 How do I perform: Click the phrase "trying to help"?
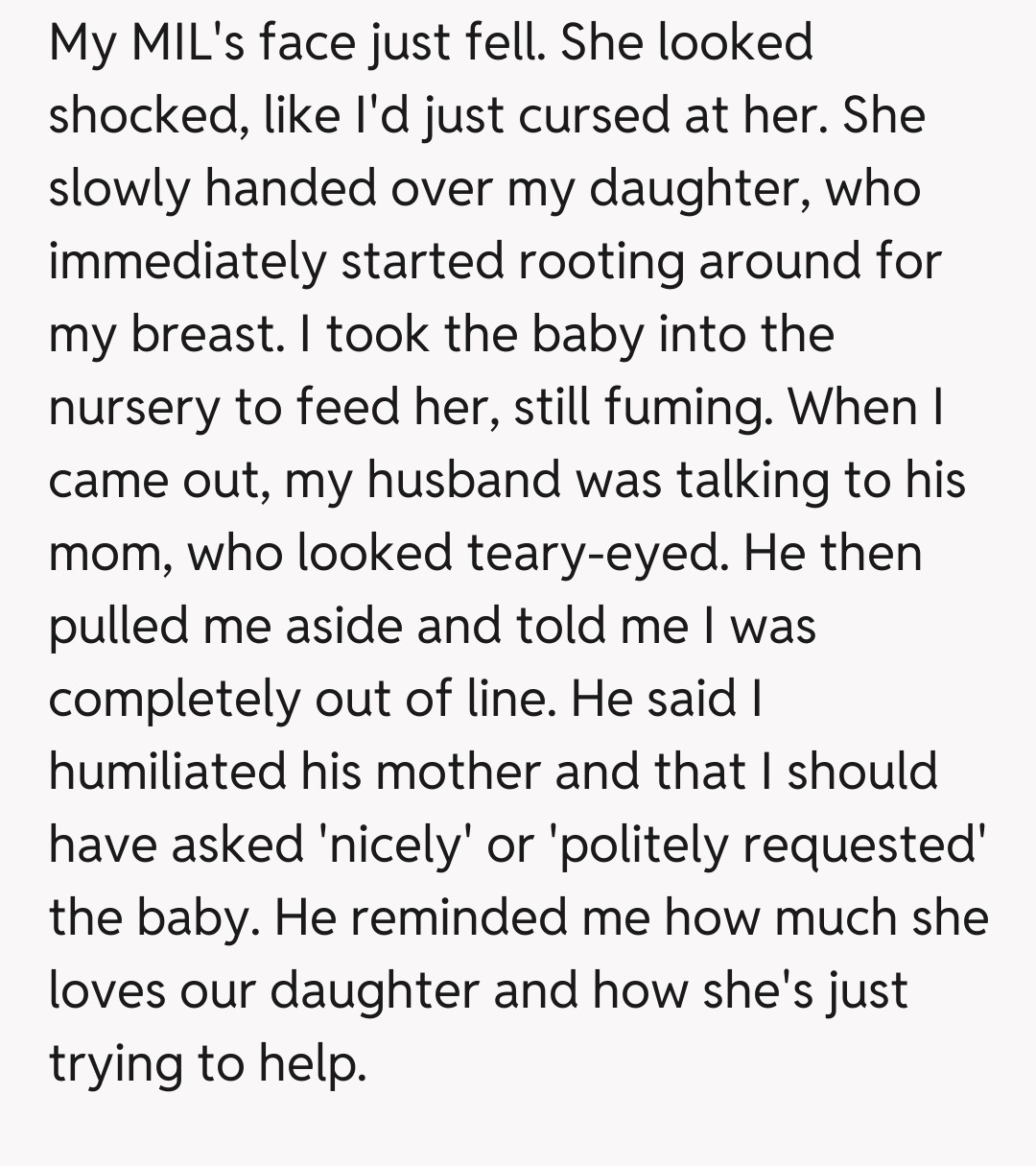pyautogui.click(x=207, y=1063)
